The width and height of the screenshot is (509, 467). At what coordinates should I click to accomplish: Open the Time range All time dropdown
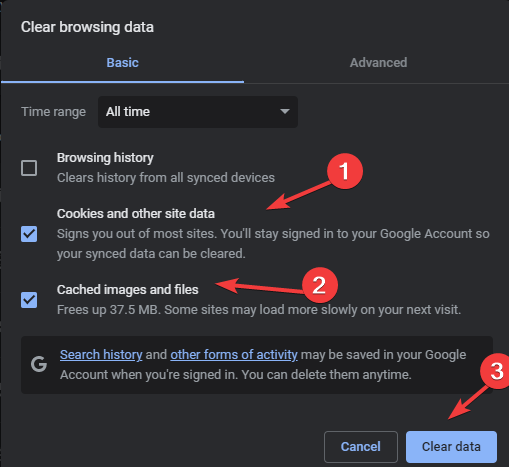pos(198,112)
